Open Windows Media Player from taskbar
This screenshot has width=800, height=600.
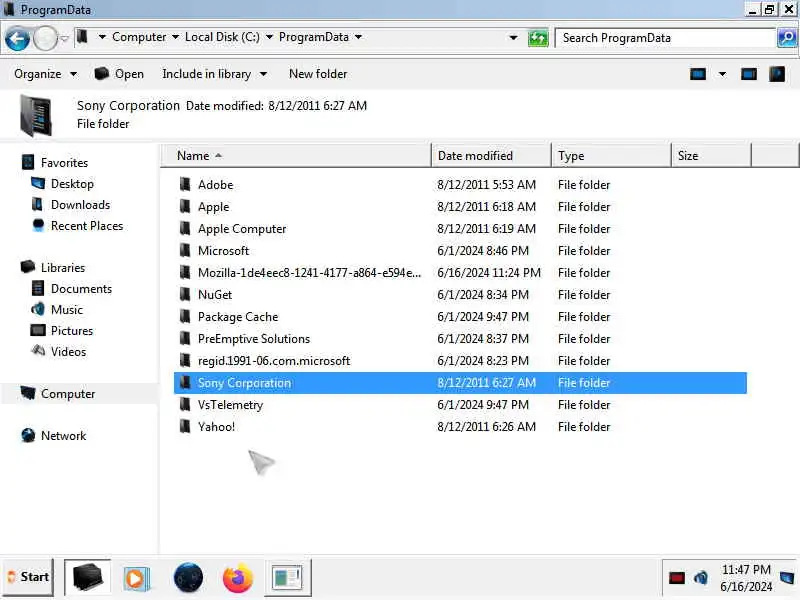[x=136, y=578]
